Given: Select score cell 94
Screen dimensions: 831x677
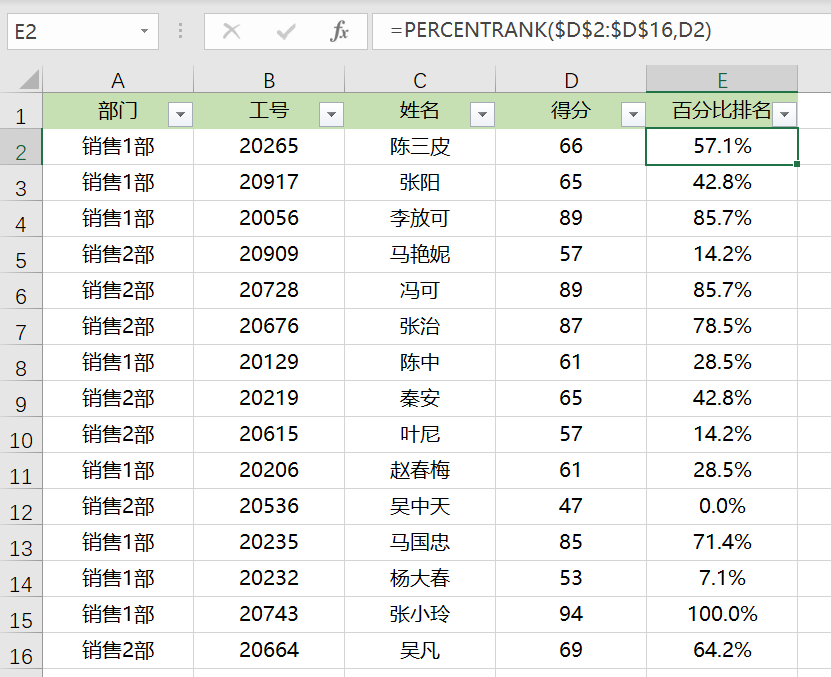Looking at the screenshot, I should pos(571,614).
